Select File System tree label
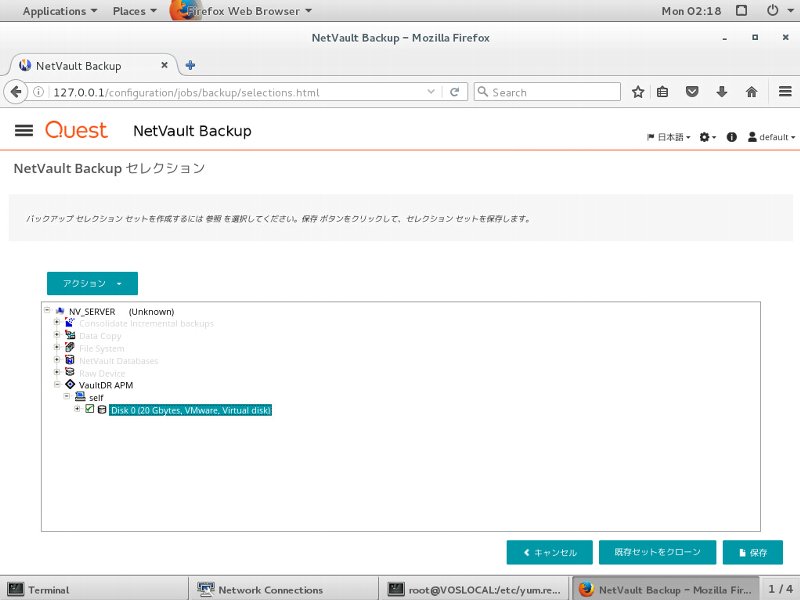Viewport: 800px width, 600px height. [x=102, y=348]
